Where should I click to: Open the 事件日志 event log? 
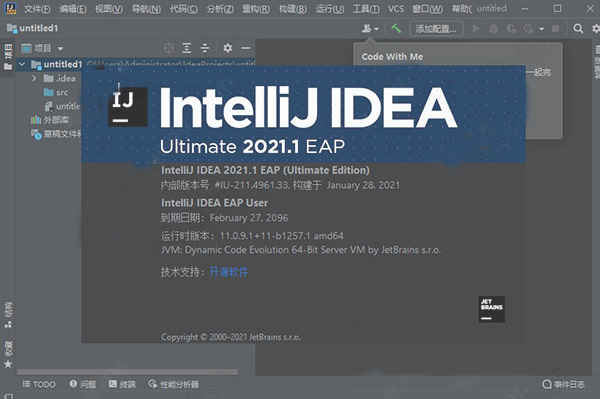click(563, 384)
